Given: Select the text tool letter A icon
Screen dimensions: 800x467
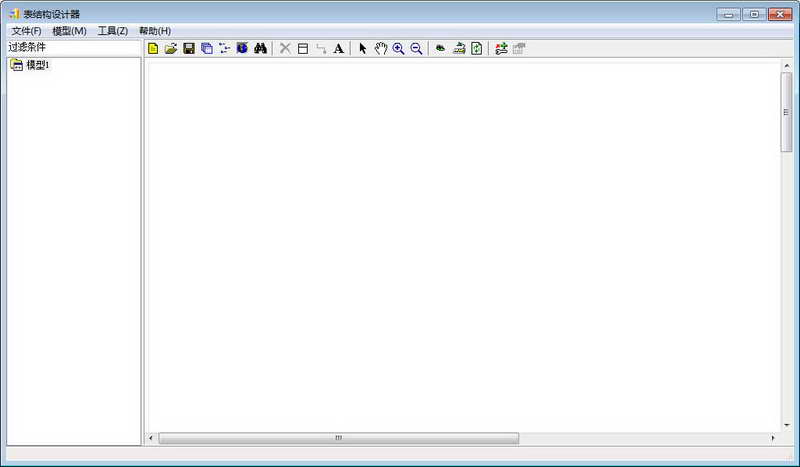Looking at the screenshot, I should point(338,48).
